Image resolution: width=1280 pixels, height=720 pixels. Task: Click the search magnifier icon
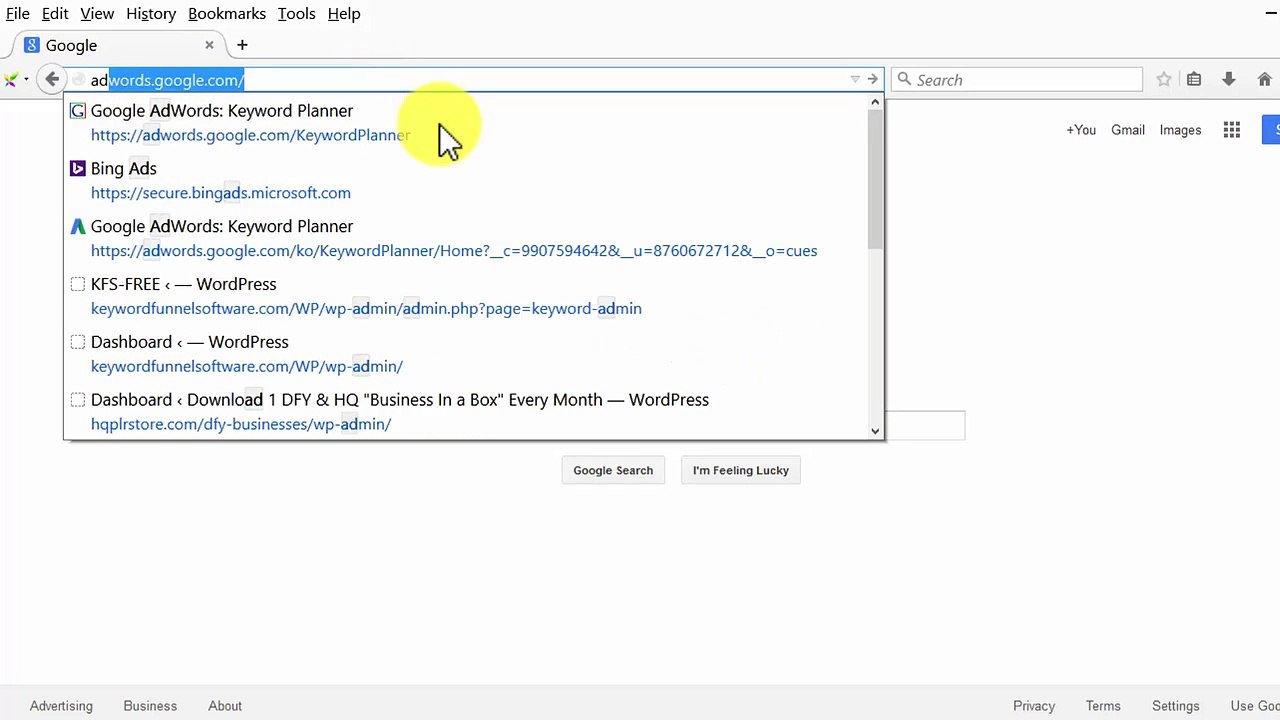pos(904,80)
